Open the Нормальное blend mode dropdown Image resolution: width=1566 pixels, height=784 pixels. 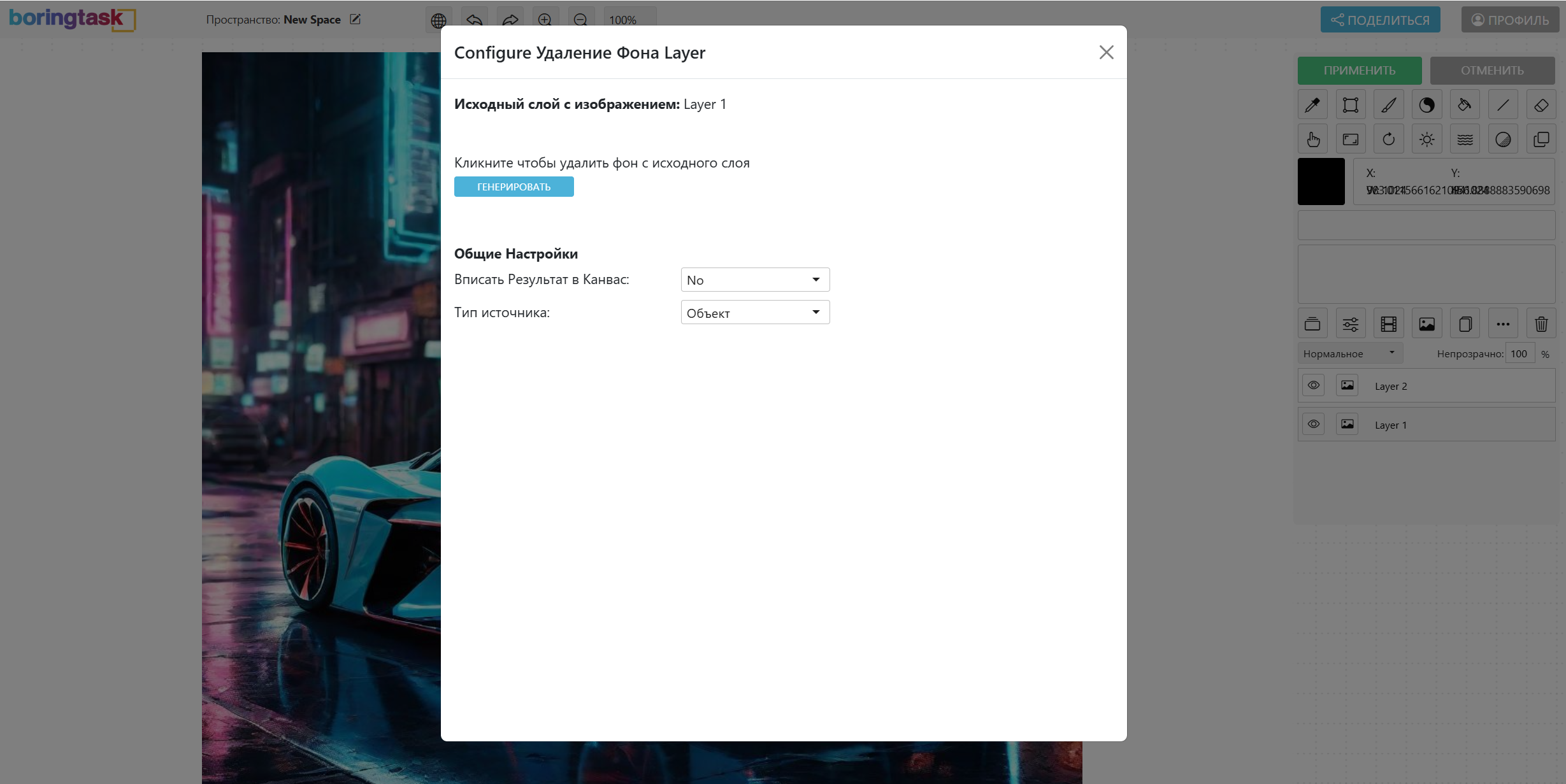pos(1349,353)
